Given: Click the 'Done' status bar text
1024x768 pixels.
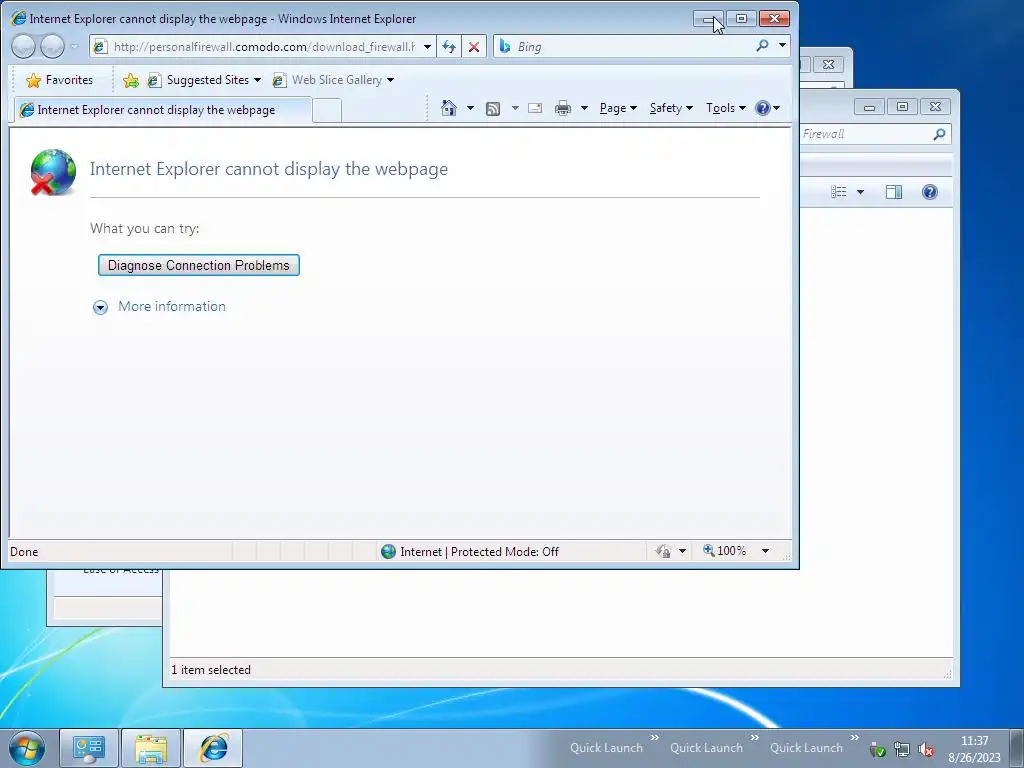Looking at the screenshot, I should coord(24,552).
